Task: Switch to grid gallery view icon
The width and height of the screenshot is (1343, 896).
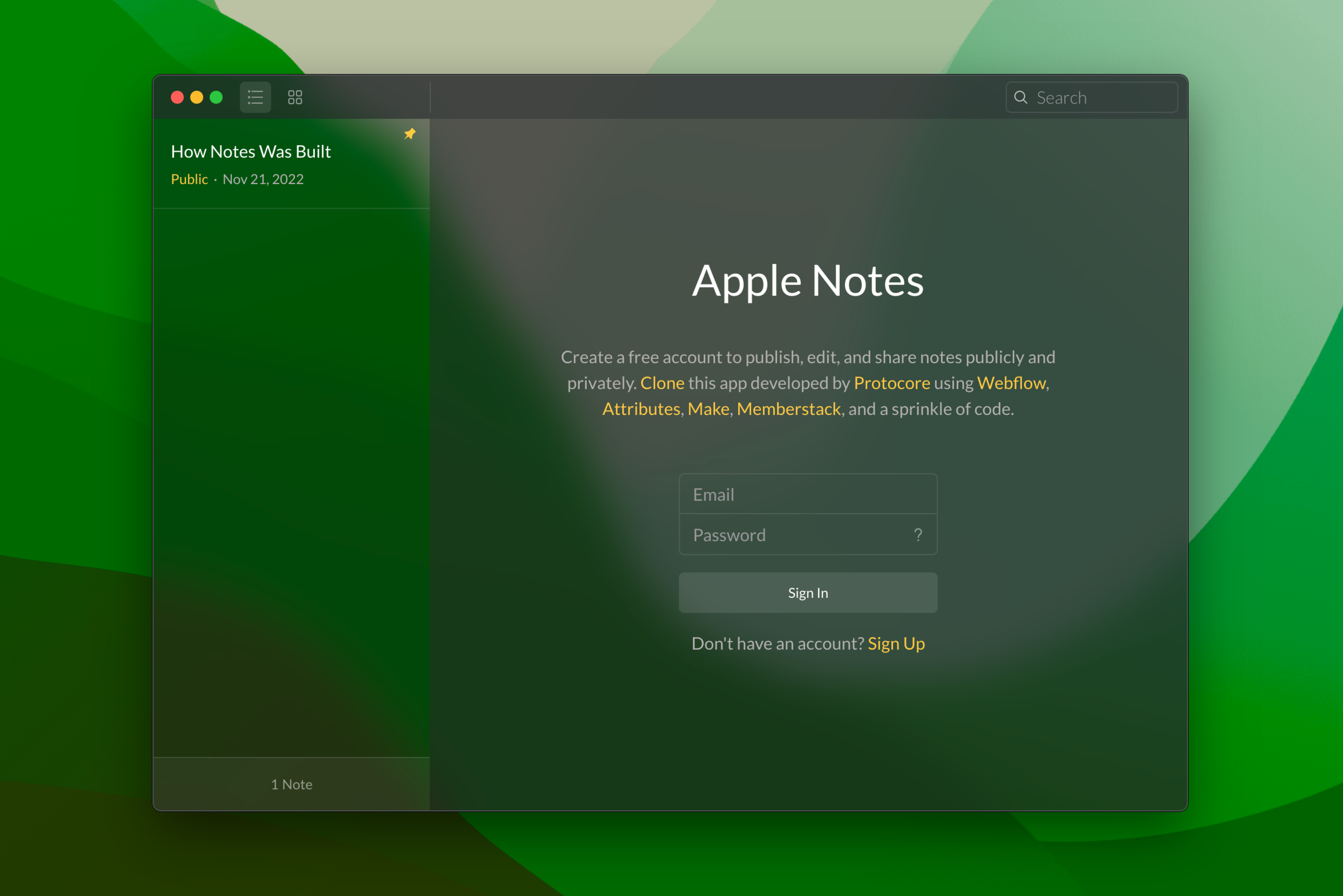Action: click(x=295, y=97)
